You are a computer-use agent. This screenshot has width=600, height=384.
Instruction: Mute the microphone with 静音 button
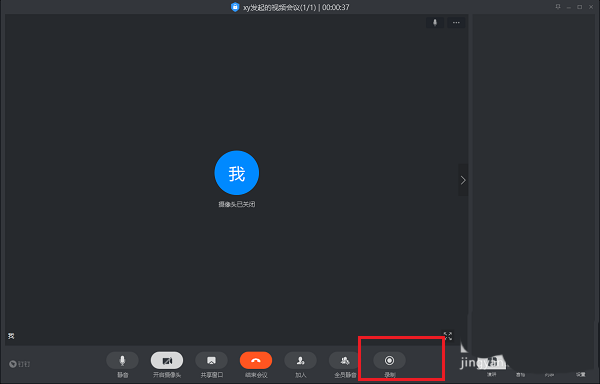point(122,360)
